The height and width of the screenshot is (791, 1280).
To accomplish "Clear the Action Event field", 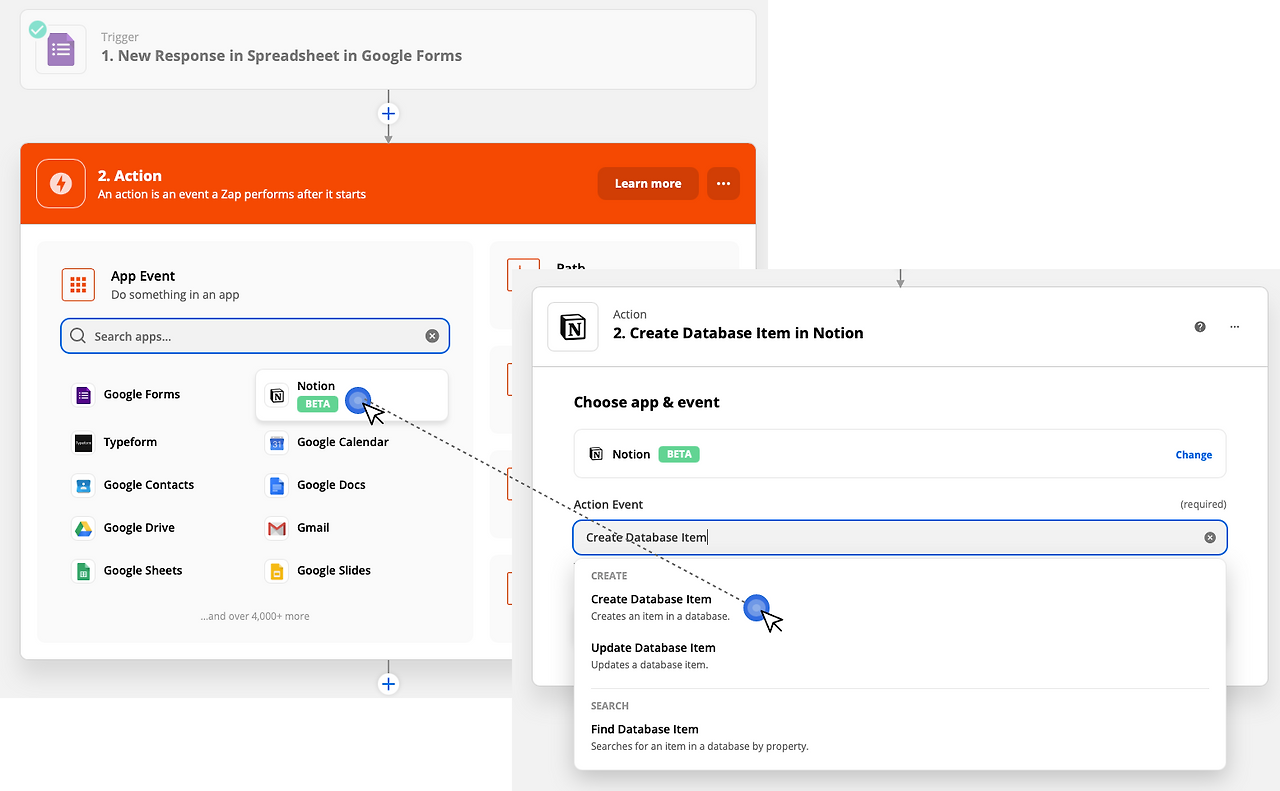I will (1210, 538).
